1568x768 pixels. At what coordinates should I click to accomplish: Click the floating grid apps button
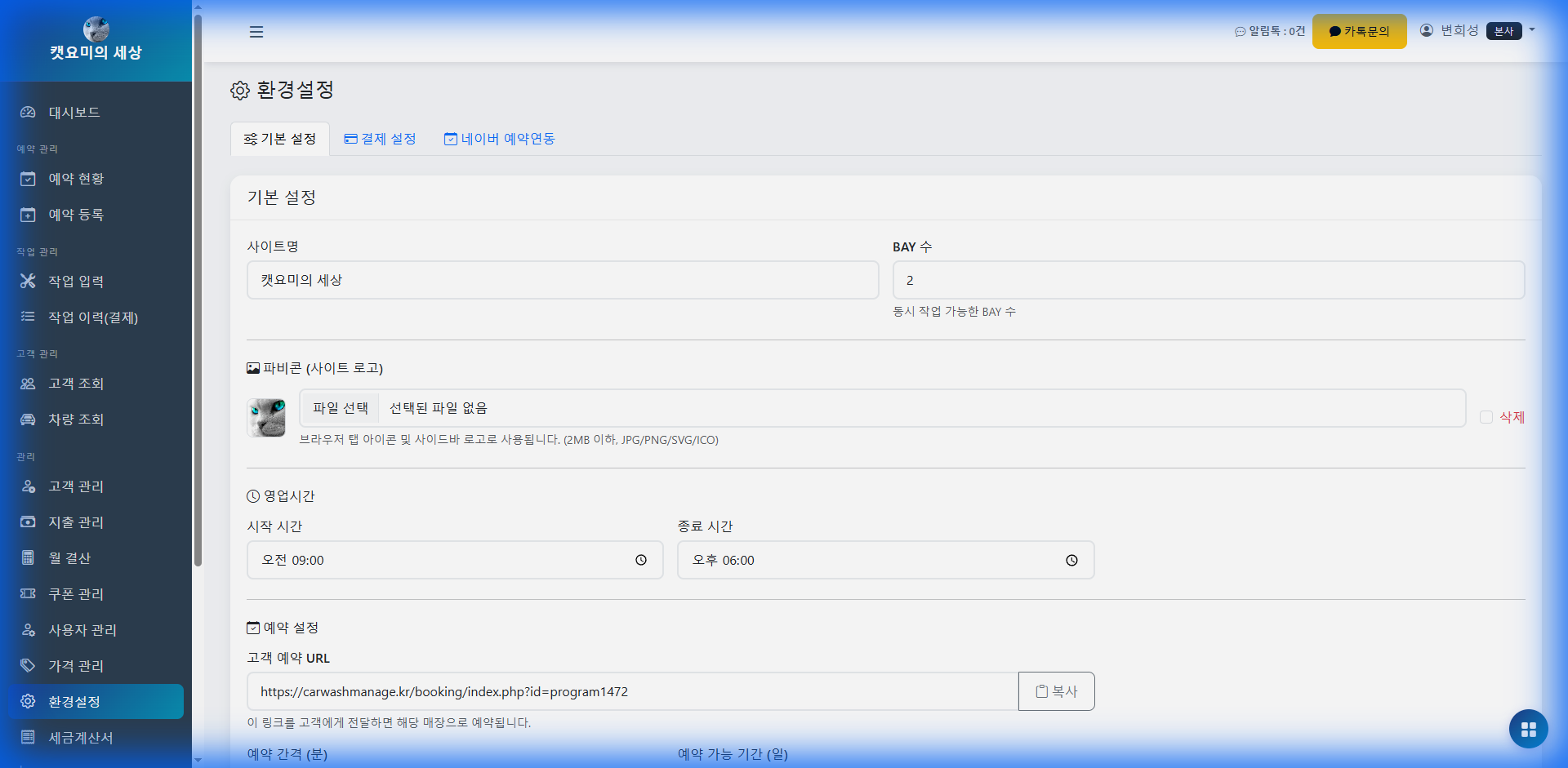click(x=1529, y=729)
